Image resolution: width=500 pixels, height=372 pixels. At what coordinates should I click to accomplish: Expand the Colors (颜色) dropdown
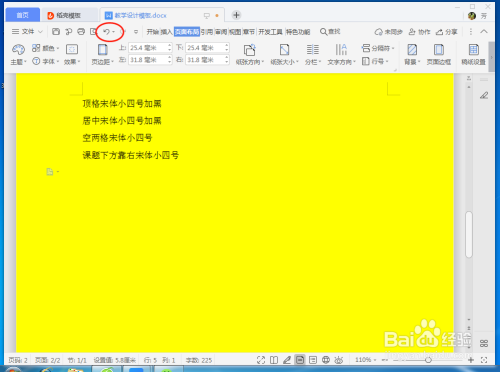58,48
